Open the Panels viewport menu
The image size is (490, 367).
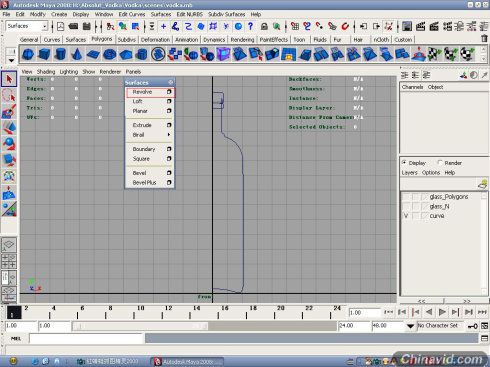[x=133, y=72]
